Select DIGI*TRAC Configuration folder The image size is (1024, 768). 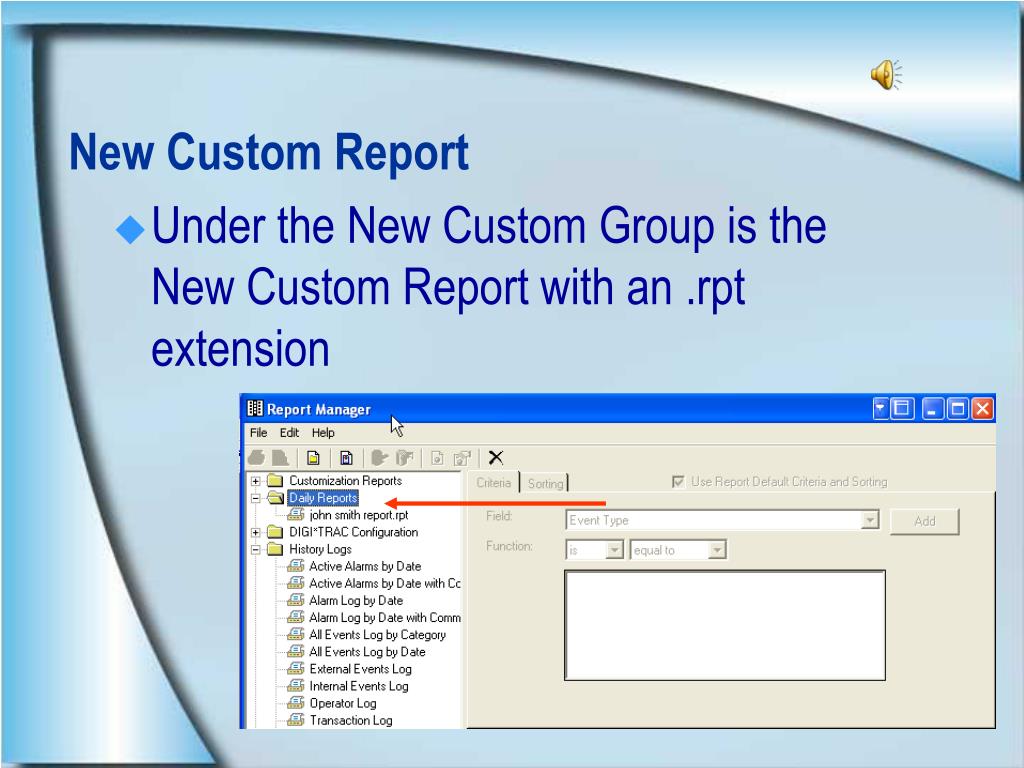click(x=353, y=532)
